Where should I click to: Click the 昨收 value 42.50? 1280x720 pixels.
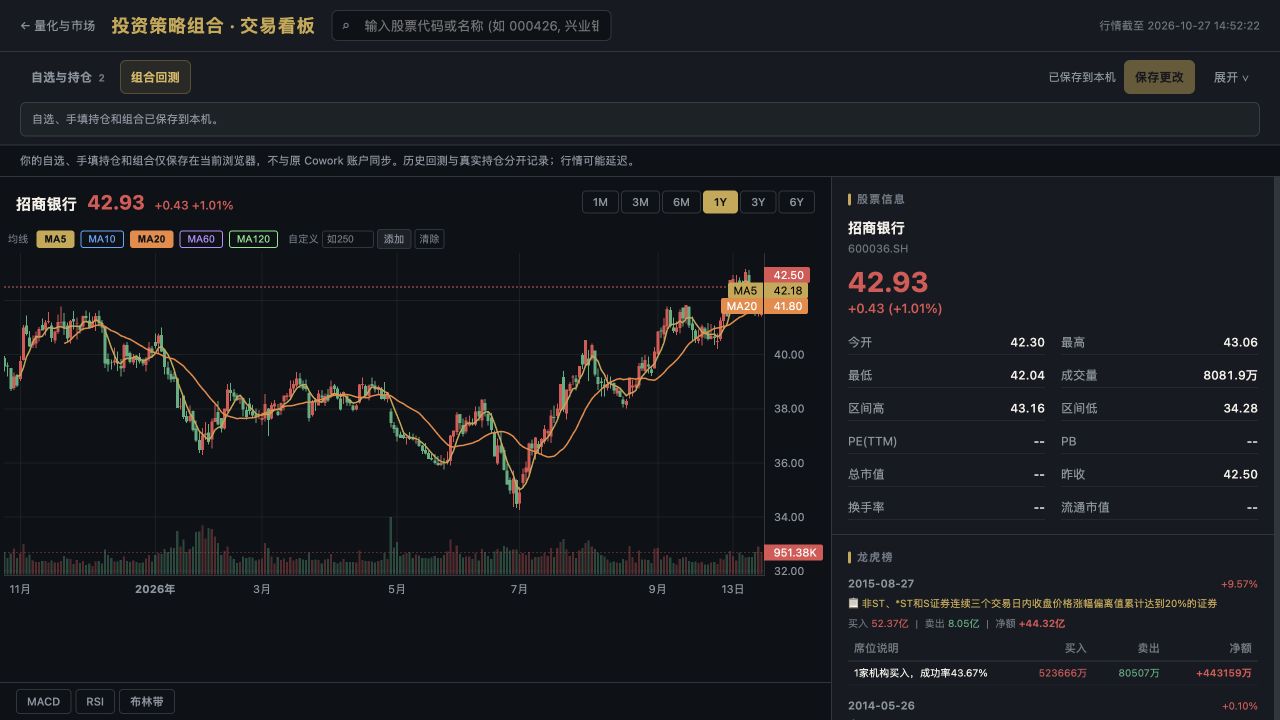point(1240,474)
